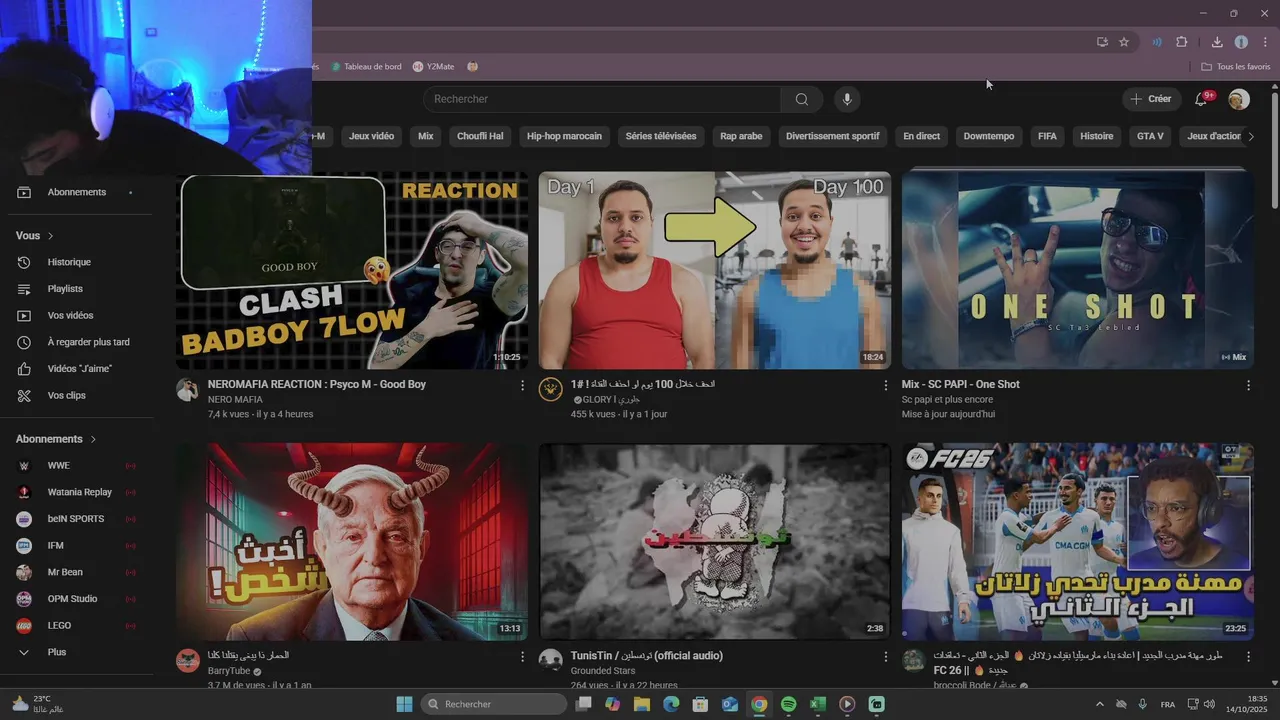Click the Grounded Stars channel avatar
Image resolution: width=1280 pixels, height=720 pixels.
[x=550, y=660]
